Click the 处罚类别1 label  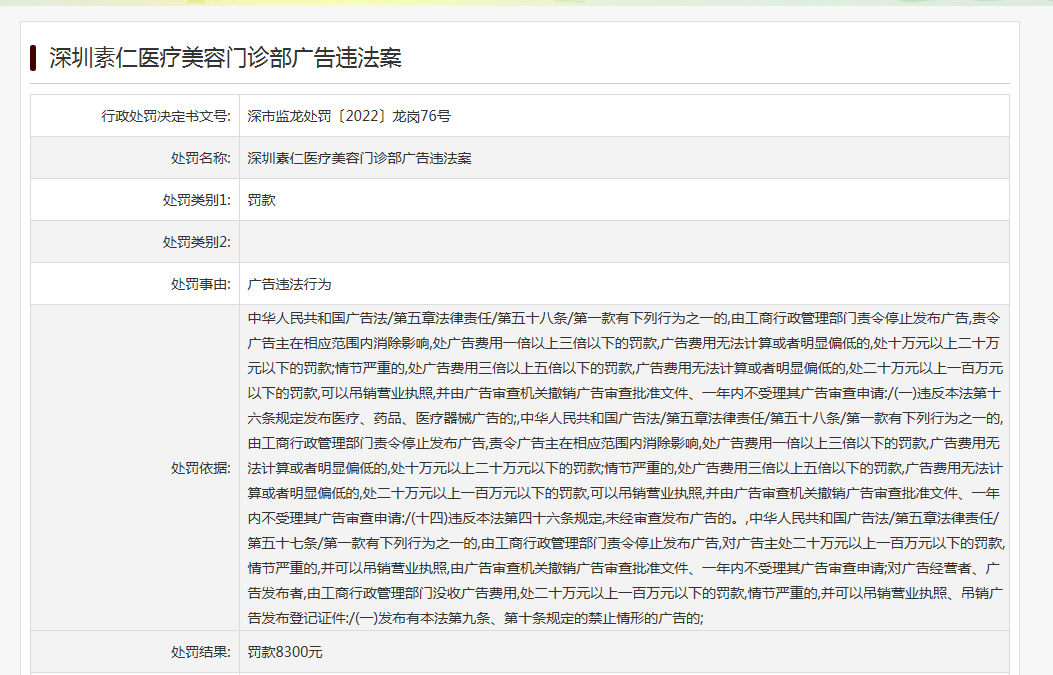coord(197,200)
